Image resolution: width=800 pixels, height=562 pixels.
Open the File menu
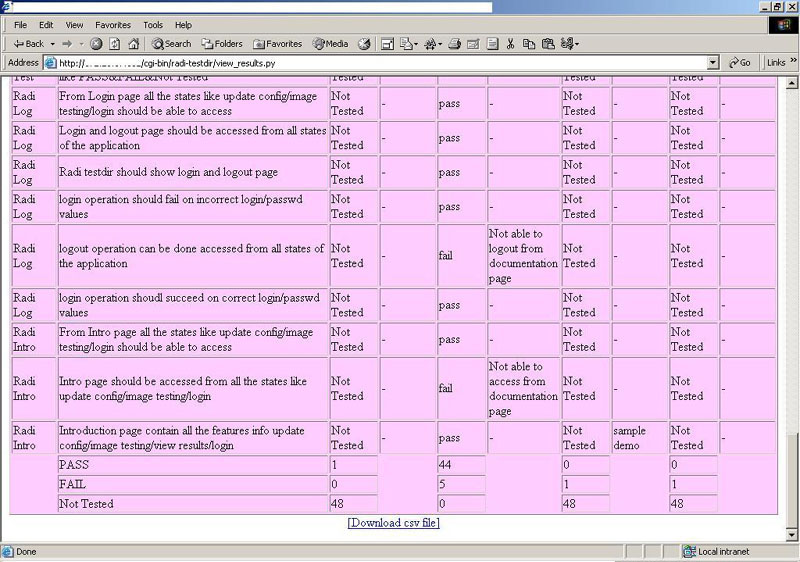[20, 25]
